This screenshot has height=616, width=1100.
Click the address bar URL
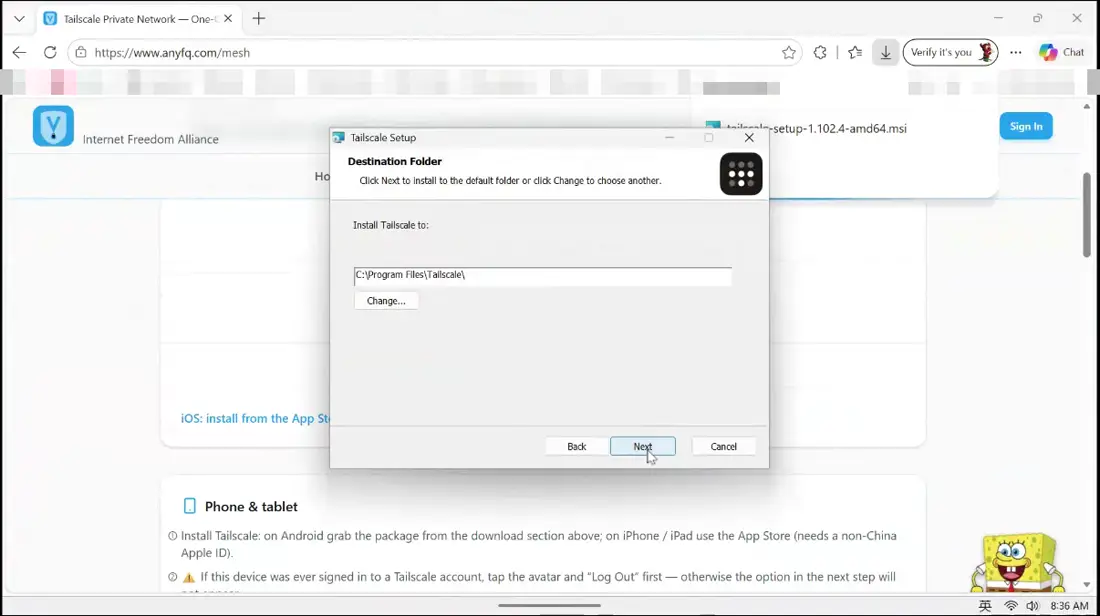(172, 53)
